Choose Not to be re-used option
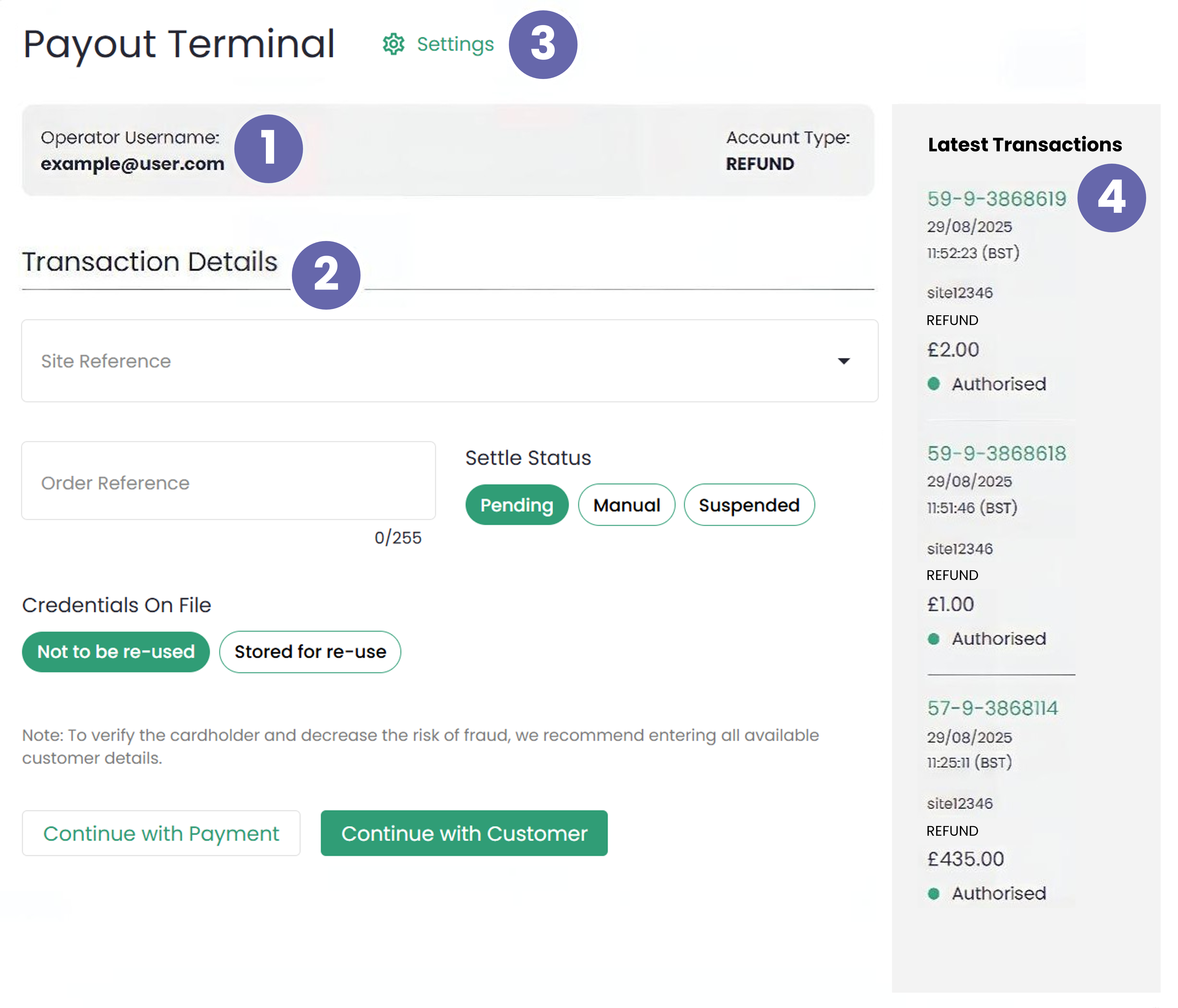 (x=116, y=651)
